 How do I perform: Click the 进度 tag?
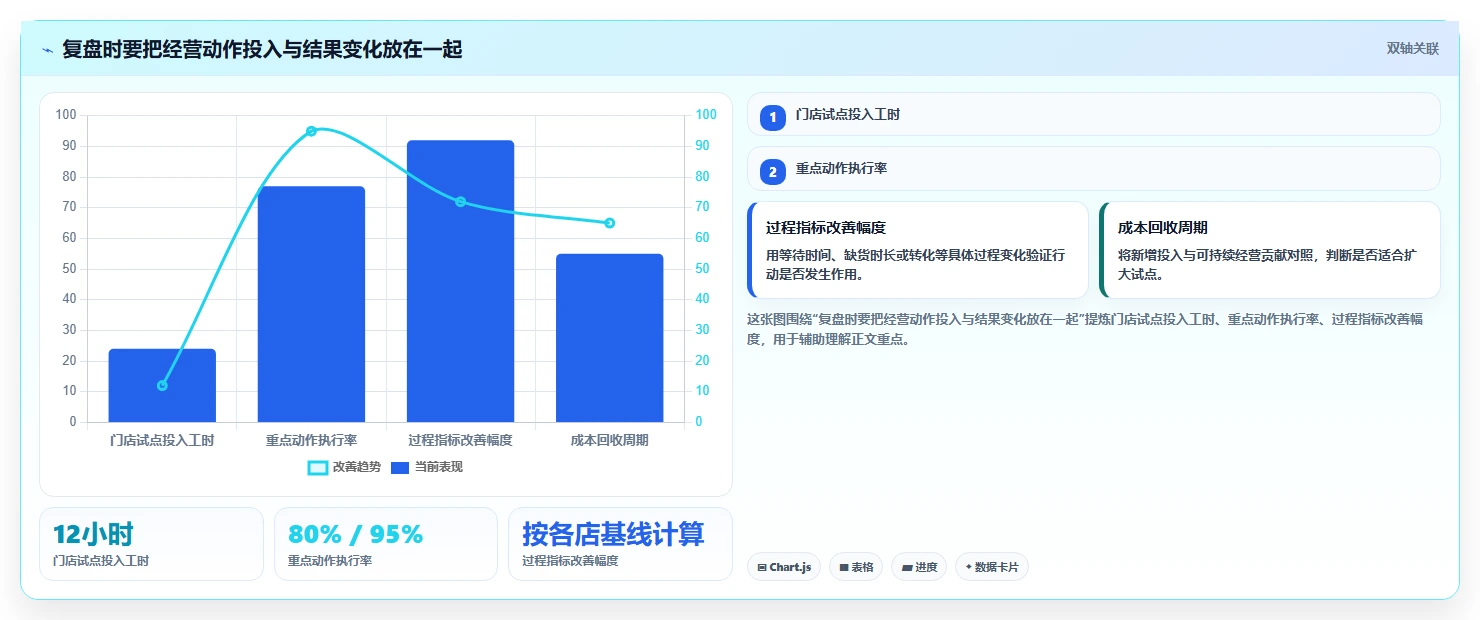[x=919, y=567]
